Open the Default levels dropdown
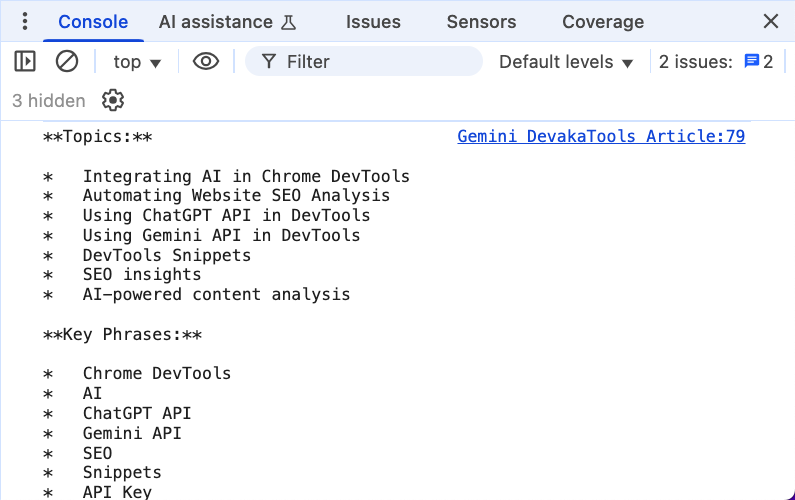795x500 pixels. pyautogui.click(x=566, y=62)
